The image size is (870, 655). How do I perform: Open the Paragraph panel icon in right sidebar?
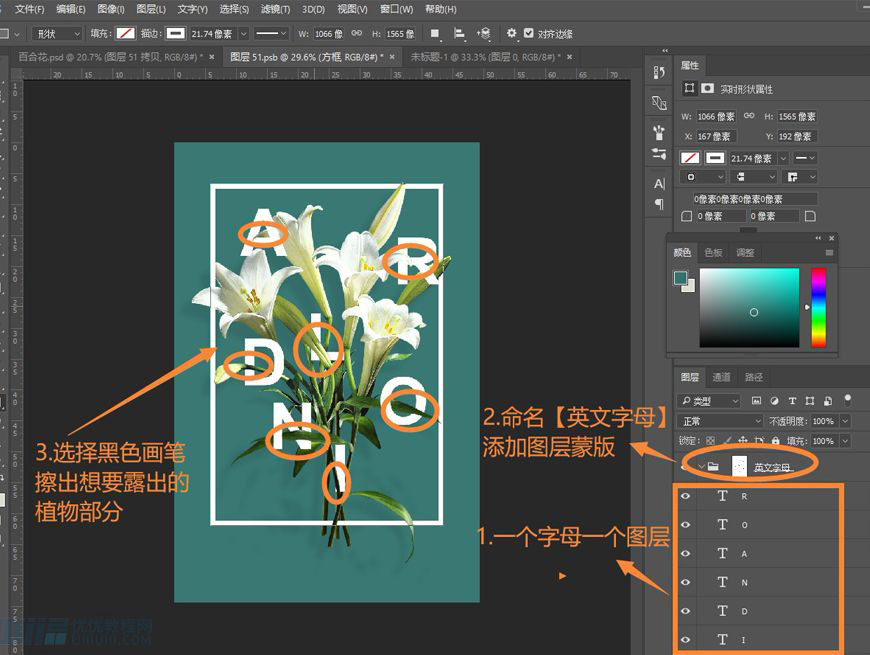coord(657,204)
